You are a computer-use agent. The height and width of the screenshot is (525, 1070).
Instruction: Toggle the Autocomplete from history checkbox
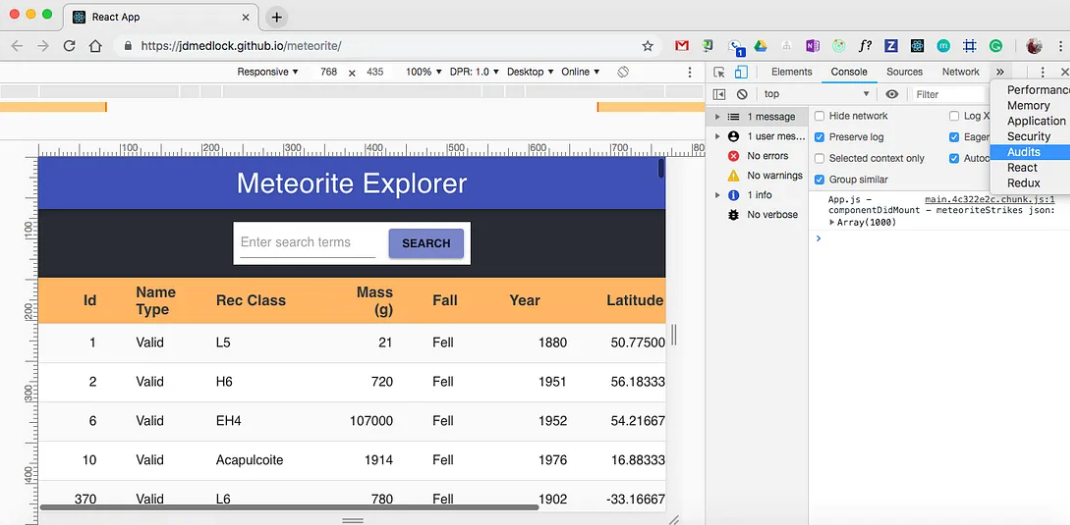coord(954,158)
